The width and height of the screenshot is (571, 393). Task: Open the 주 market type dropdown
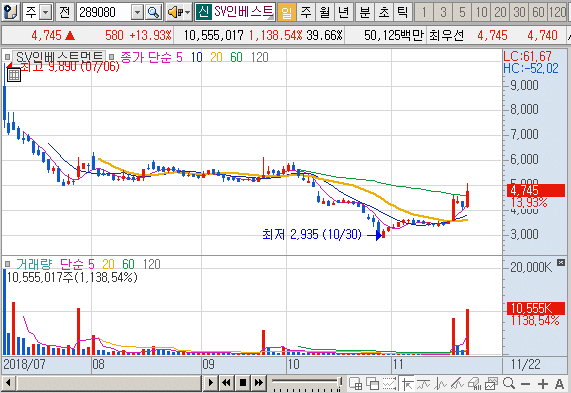[46, 12]
